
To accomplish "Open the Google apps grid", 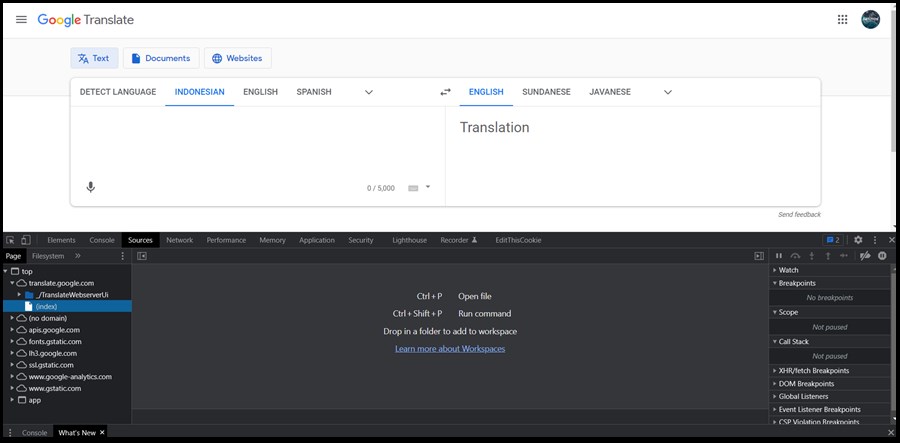I will click(842, 19).
